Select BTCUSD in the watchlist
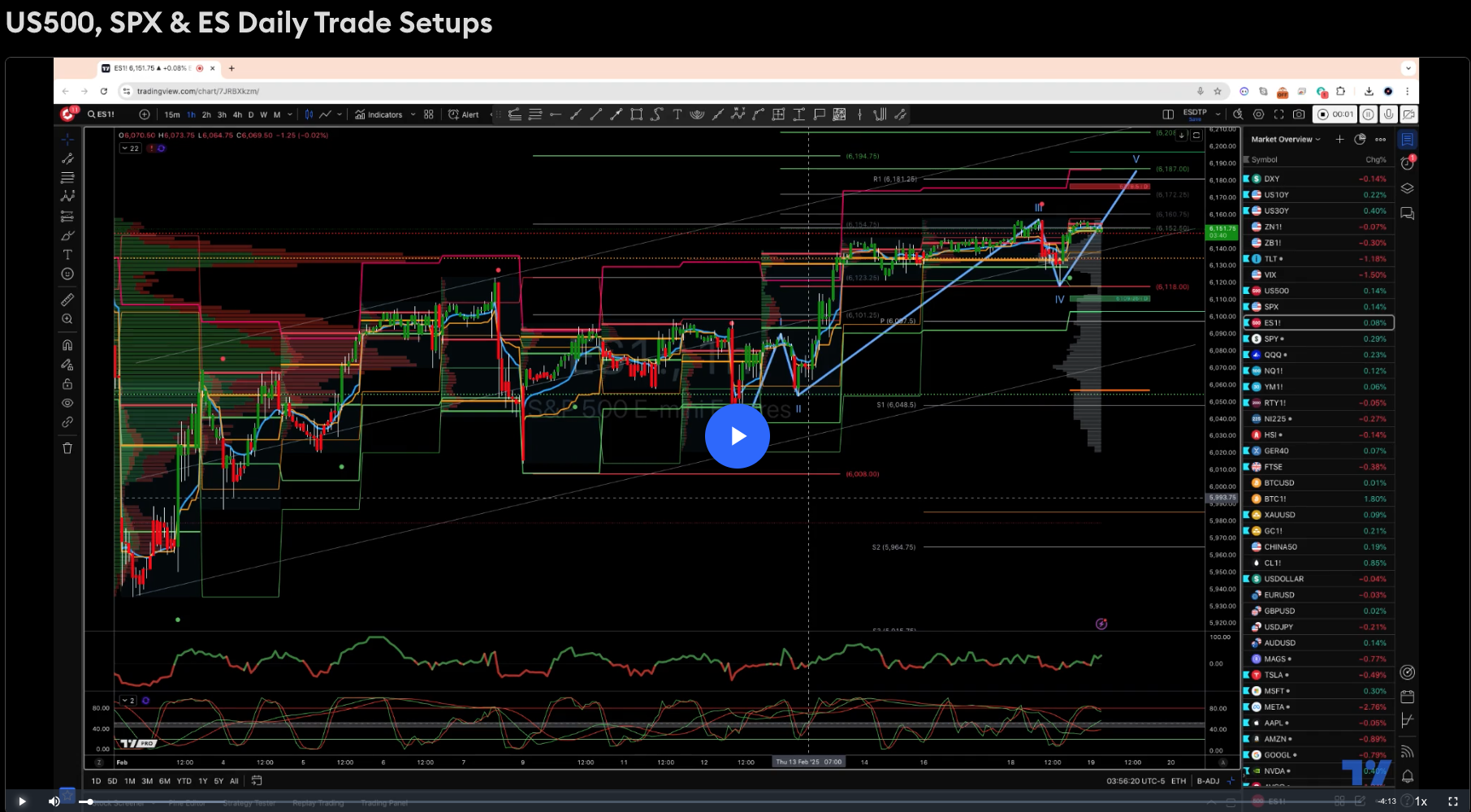The image size is (1471, 812). click(x=1318, y=482)
